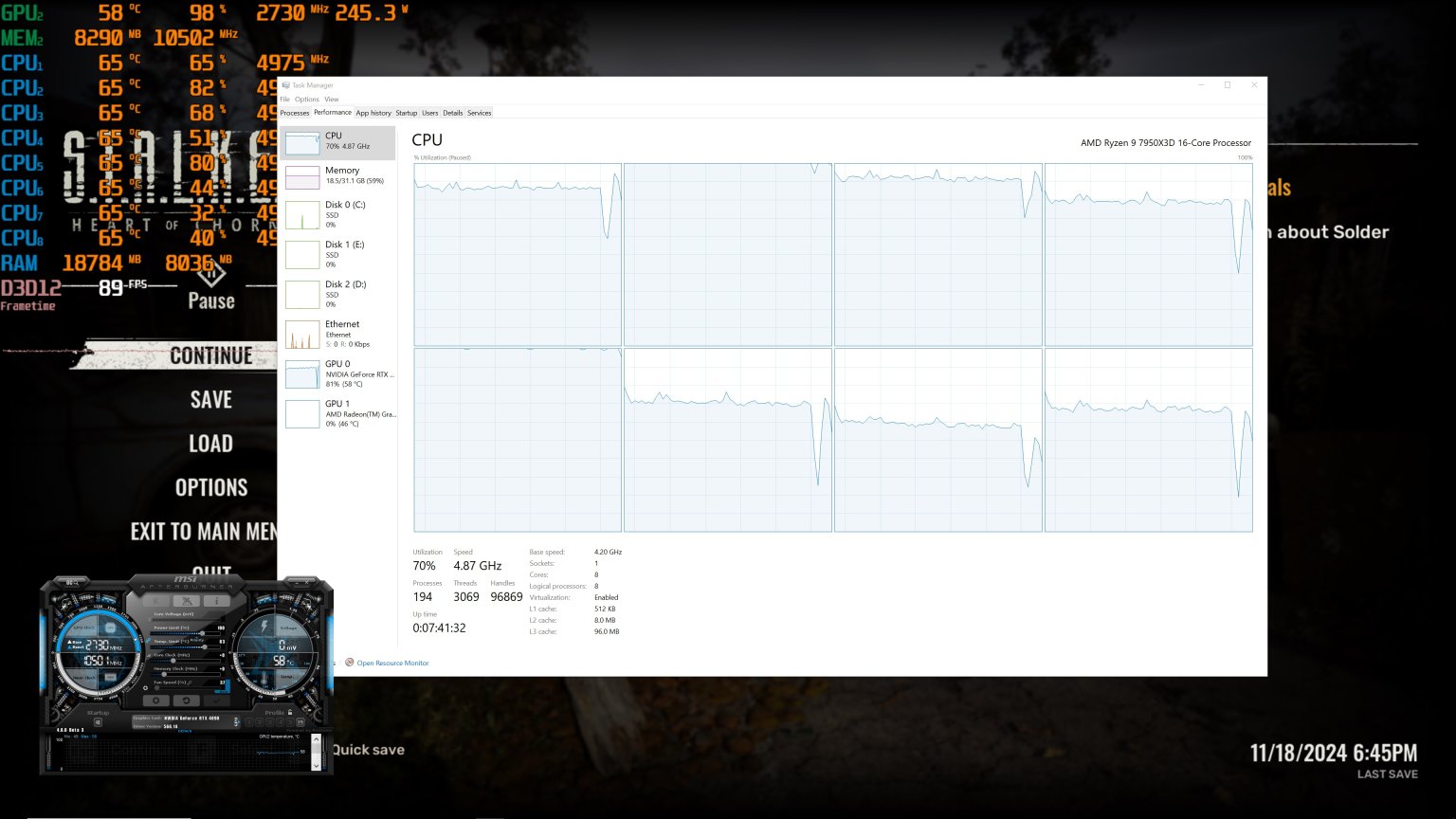Enable automatic fan speed control
Screen dimensions: 1456x819
tap(145, 688)
